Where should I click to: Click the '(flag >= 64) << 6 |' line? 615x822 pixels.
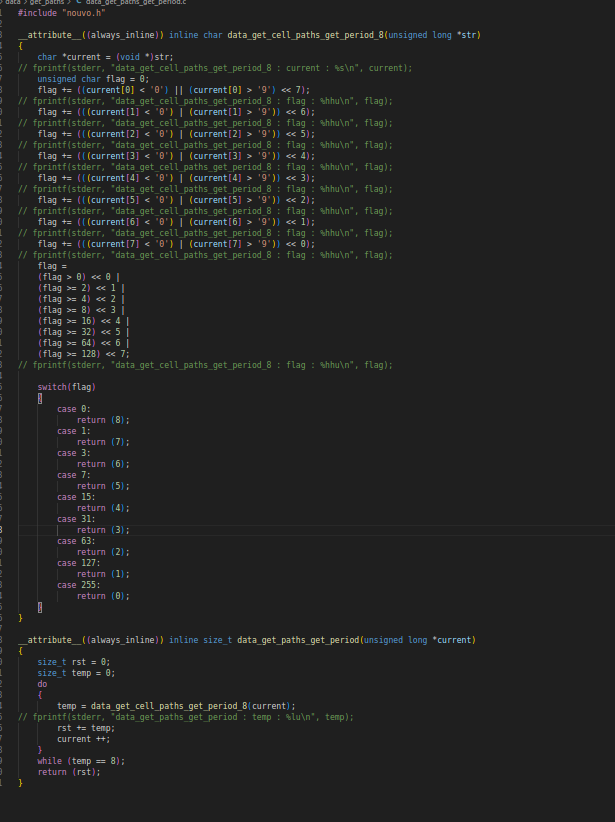[x=83, y=343]
